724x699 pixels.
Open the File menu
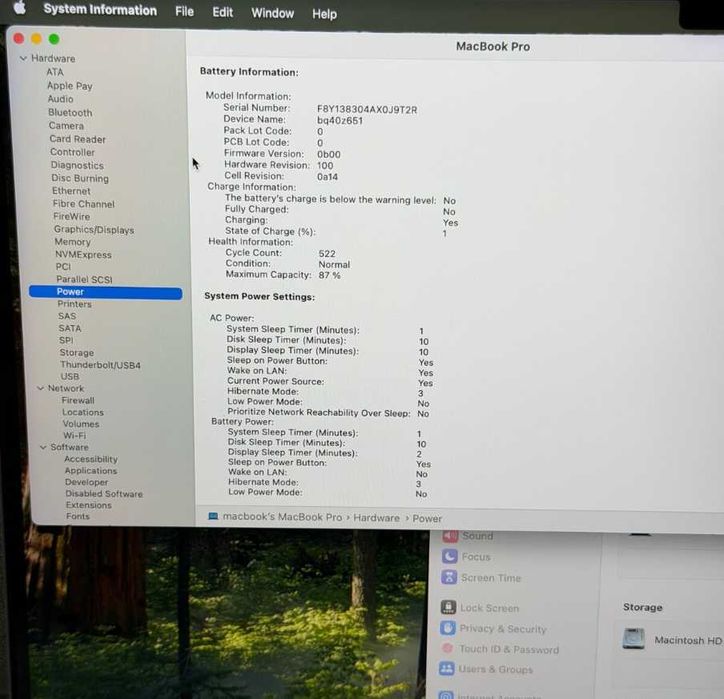click(x=184, y=12)
